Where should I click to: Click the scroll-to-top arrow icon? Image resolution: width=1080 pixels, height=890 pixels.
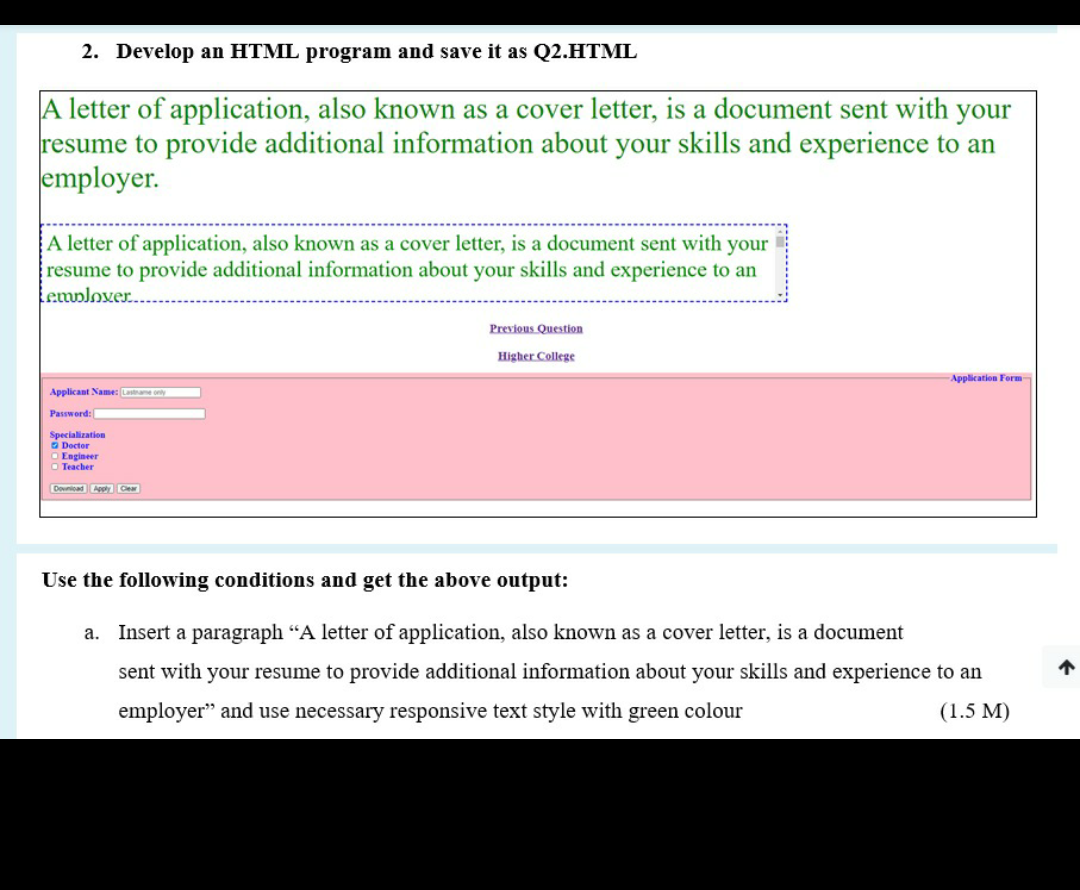pyautogui.click(x=1063, y=665)
